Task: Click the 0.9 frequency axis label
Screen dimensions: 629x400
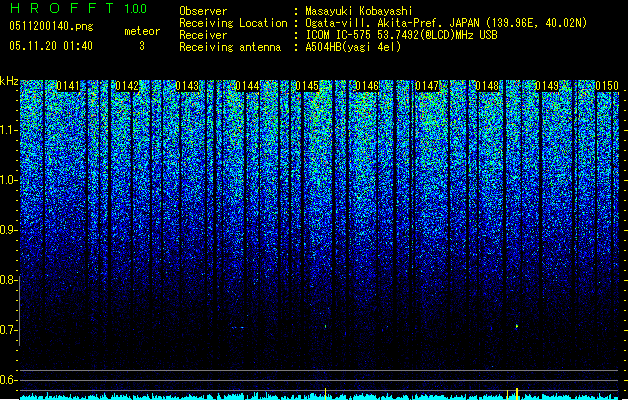Action: coord(9,230)
